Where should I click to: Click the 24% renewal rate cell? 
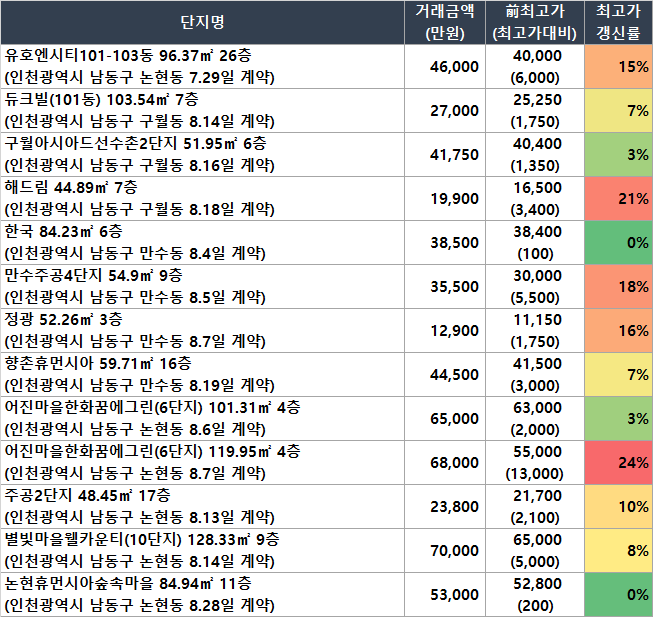tap(618, 463)
